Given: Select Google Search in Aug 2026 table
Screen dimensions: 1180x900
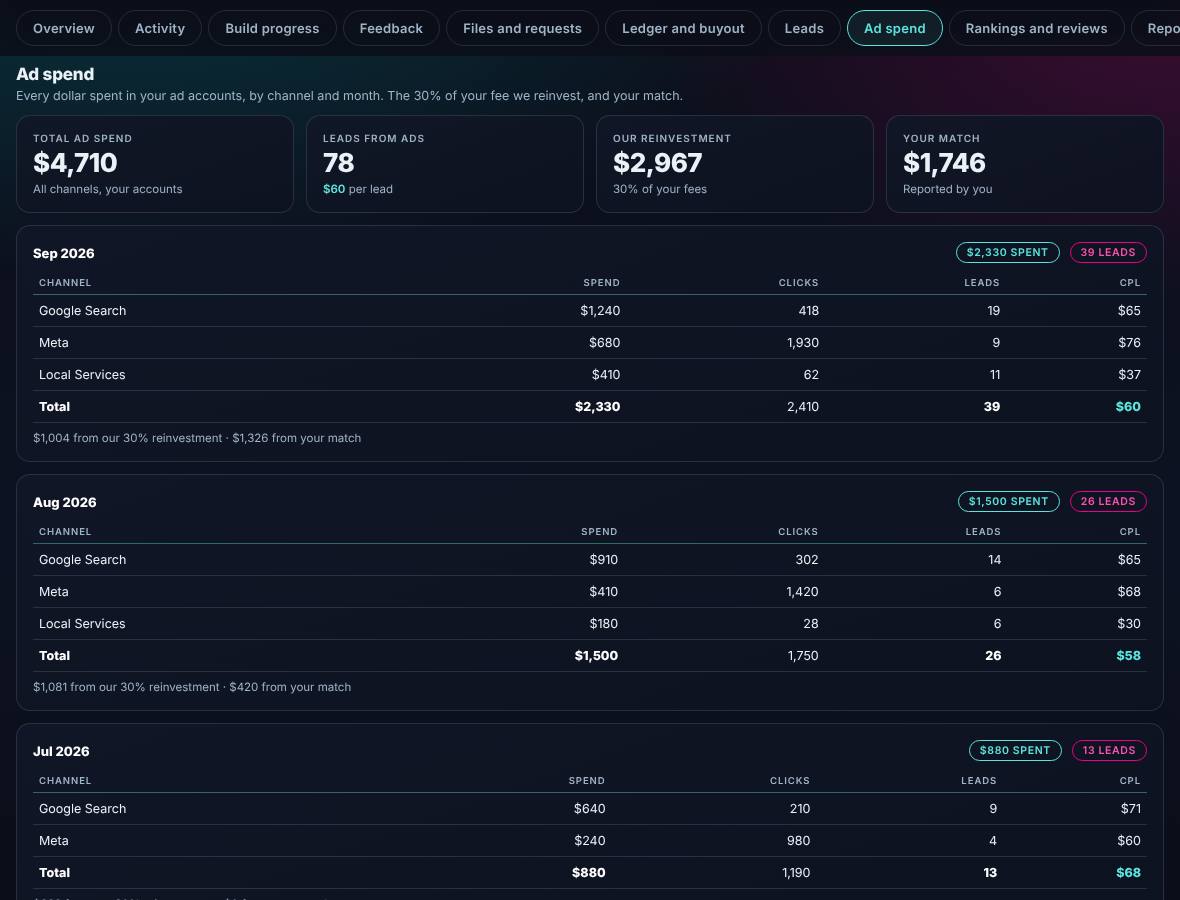Looking at the screenshot, I should coord(590,560).
